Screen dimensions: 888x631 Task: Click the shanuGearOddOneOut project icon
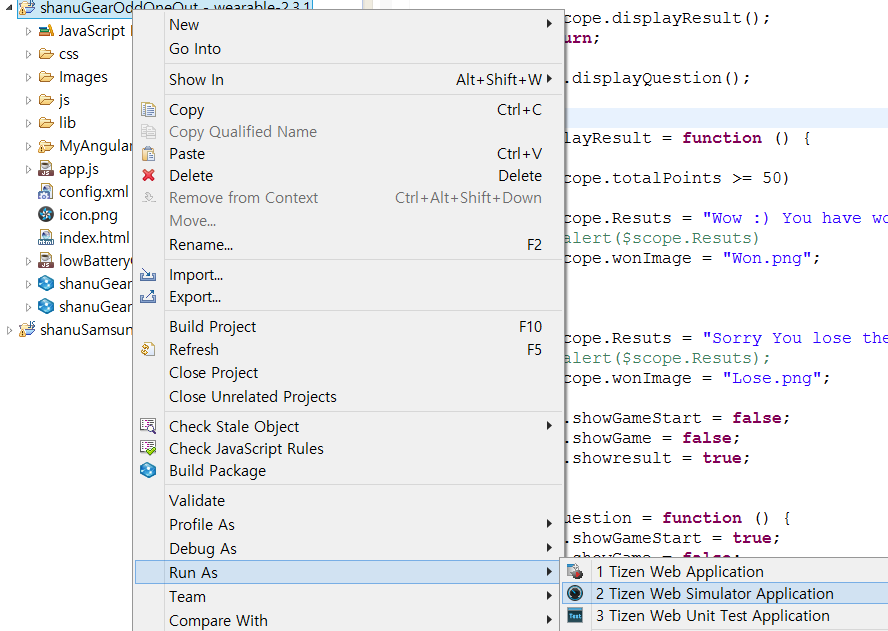tap(27, 7)
